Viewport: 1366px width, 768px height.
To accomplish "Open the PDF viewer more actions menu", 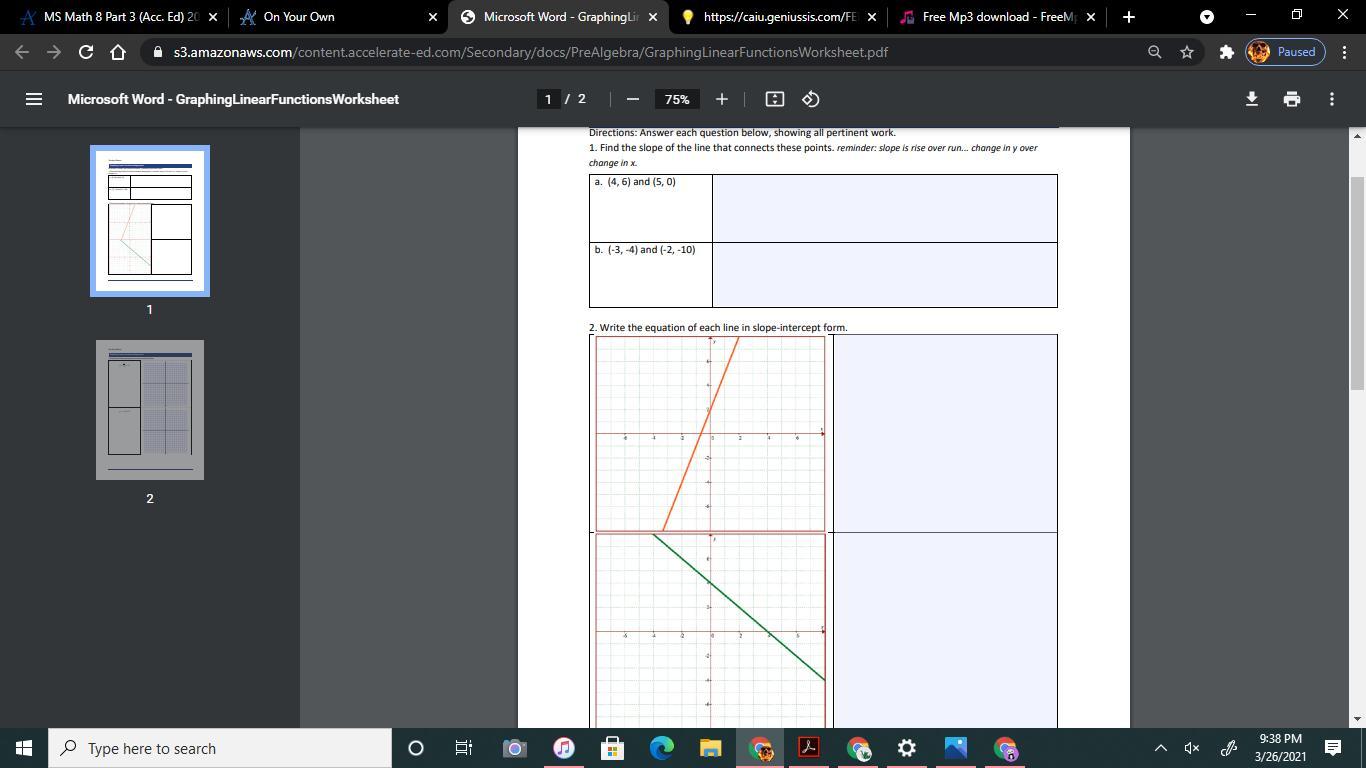I will (1331, 99).
